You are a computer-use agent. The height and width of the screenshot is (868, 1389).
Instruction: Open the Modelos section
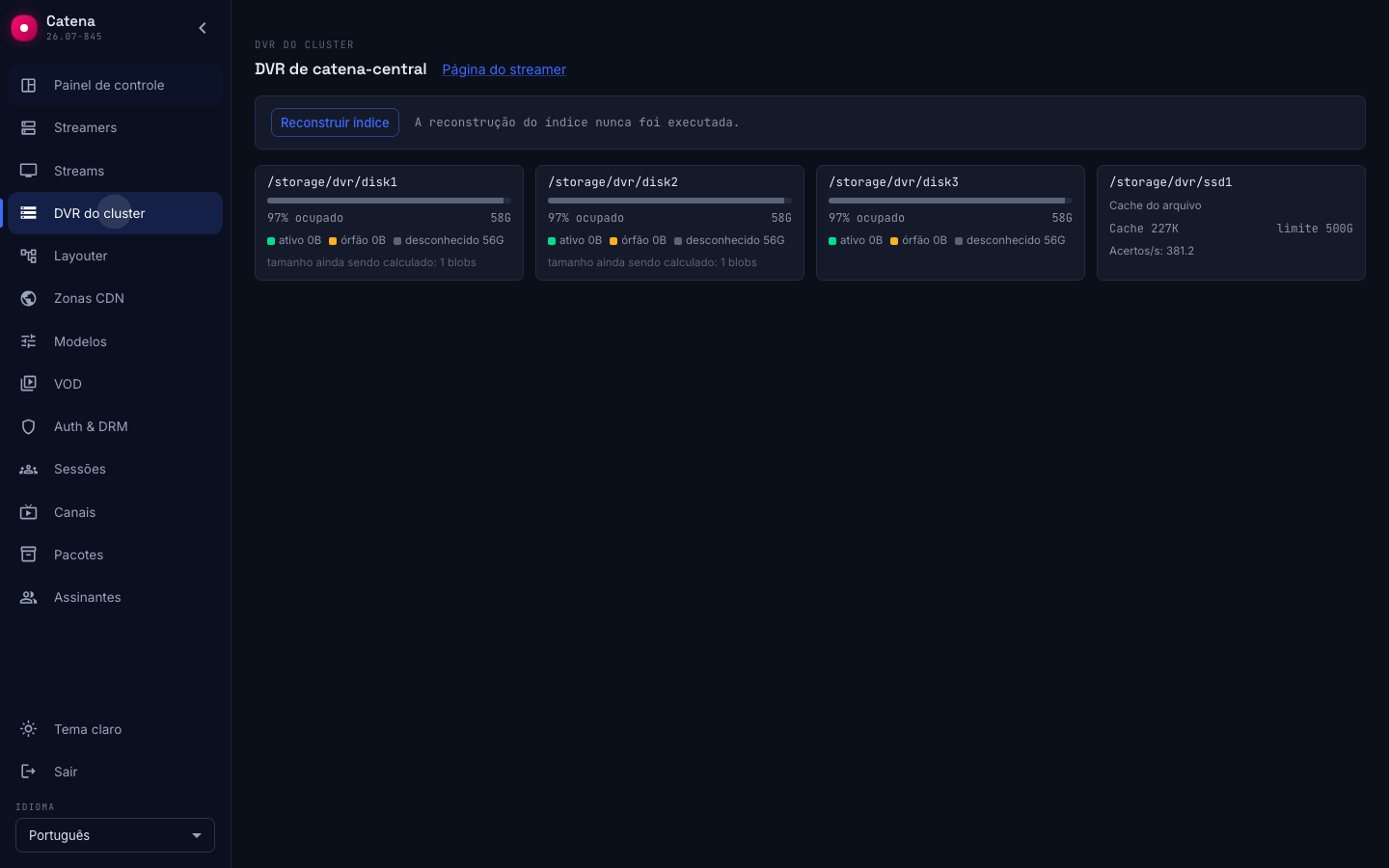point(115,341)
